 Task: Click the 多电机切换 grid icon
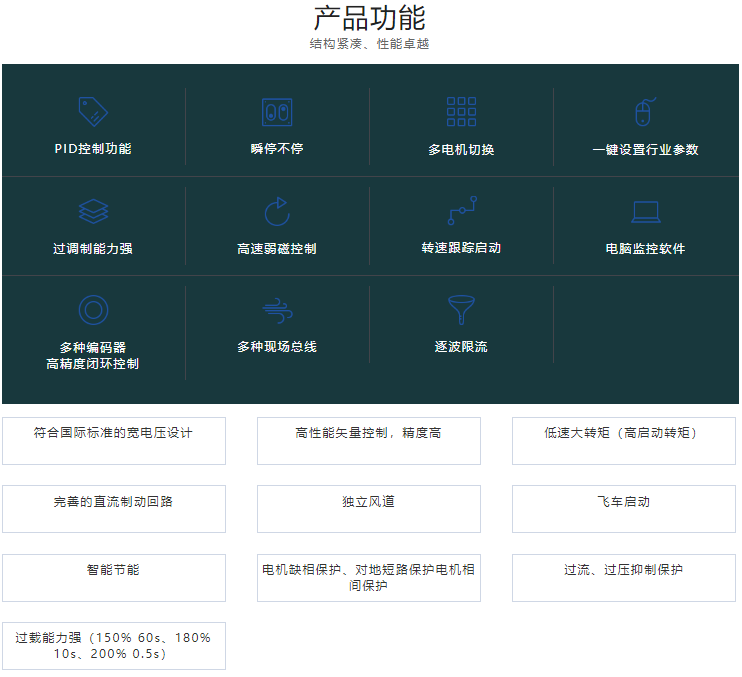(x=461, y=111)
